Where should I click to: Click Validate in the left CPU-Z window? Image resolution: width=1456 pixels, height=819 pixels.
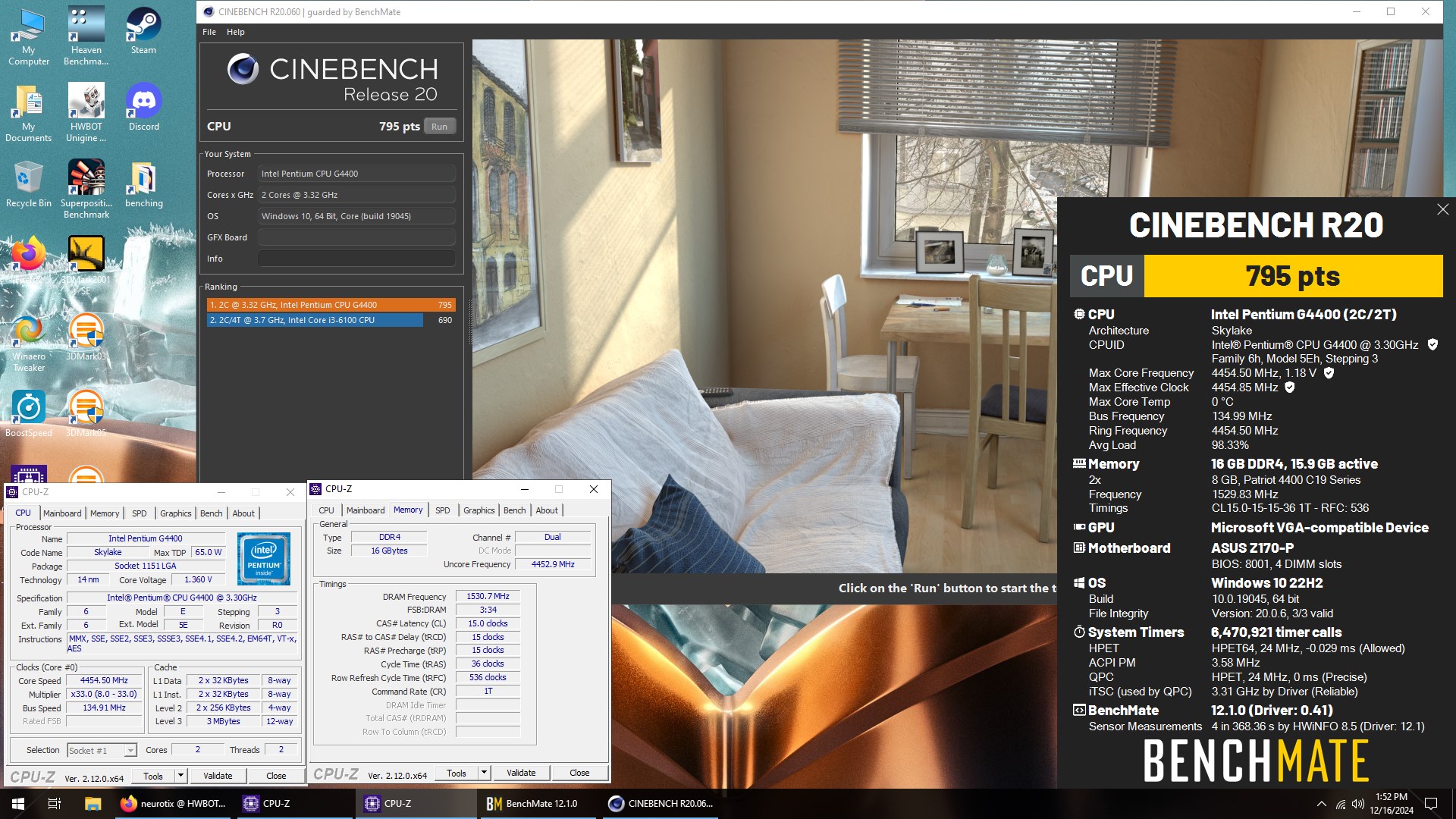[x=218, y=776]
